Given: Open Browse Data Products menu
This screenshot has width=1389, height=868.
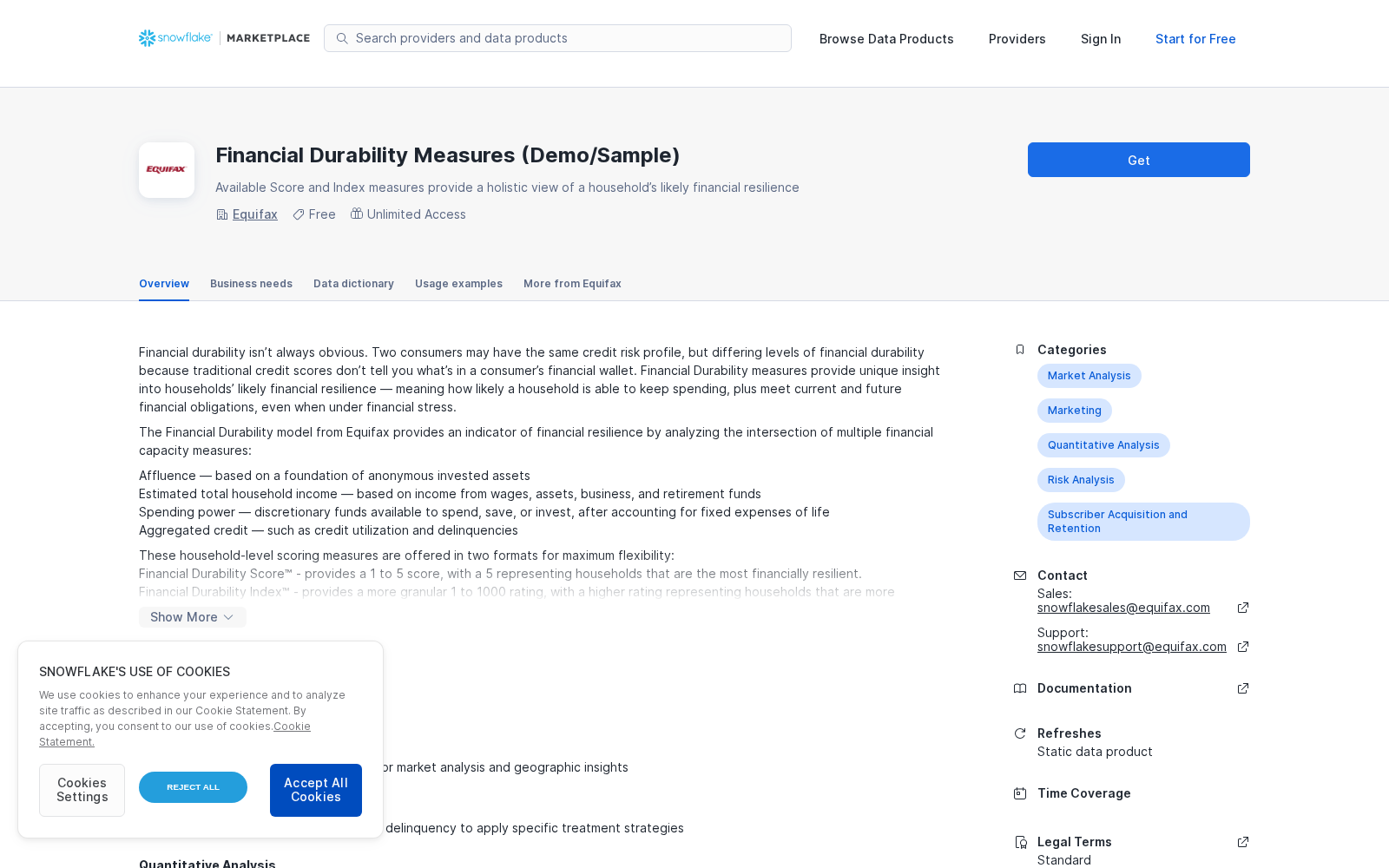Looking at the screenshot, I should pos(886,39).
